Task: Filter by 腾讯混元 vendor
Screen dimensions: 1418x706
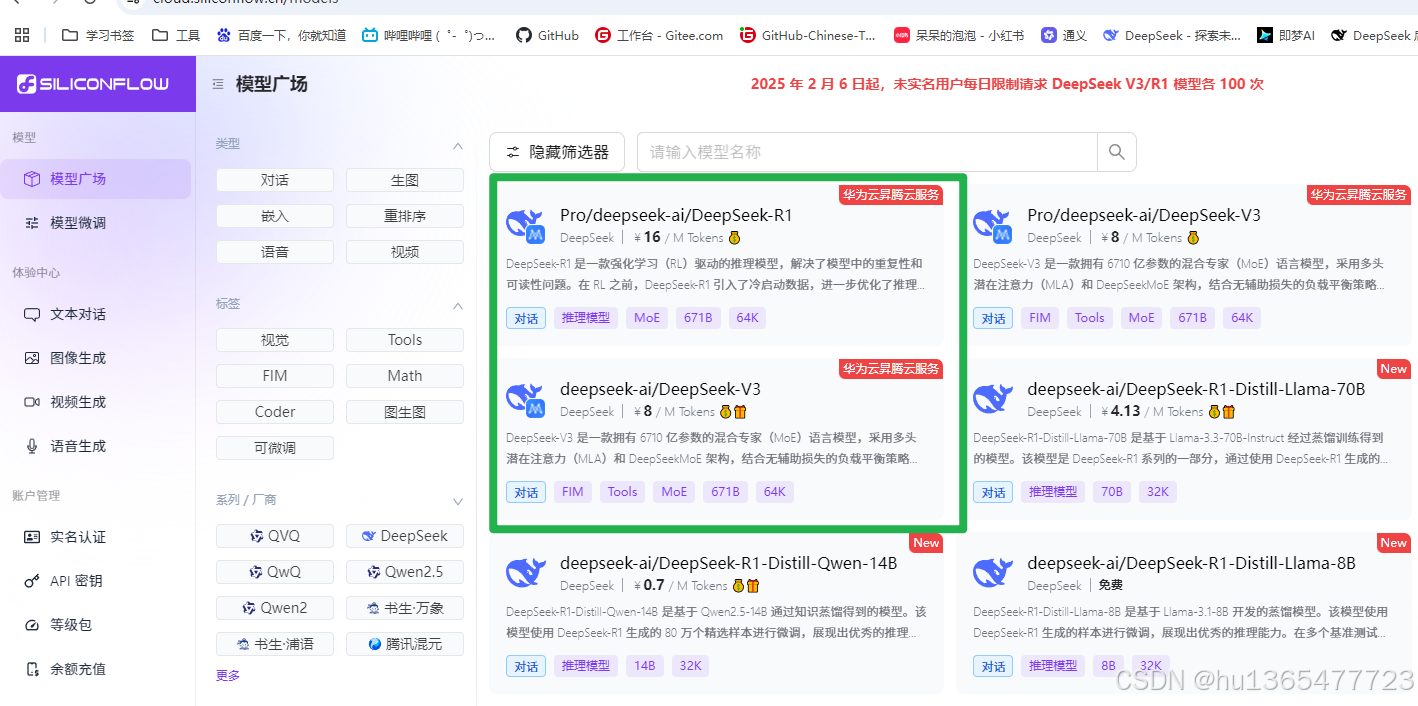Action: [405, 644]
